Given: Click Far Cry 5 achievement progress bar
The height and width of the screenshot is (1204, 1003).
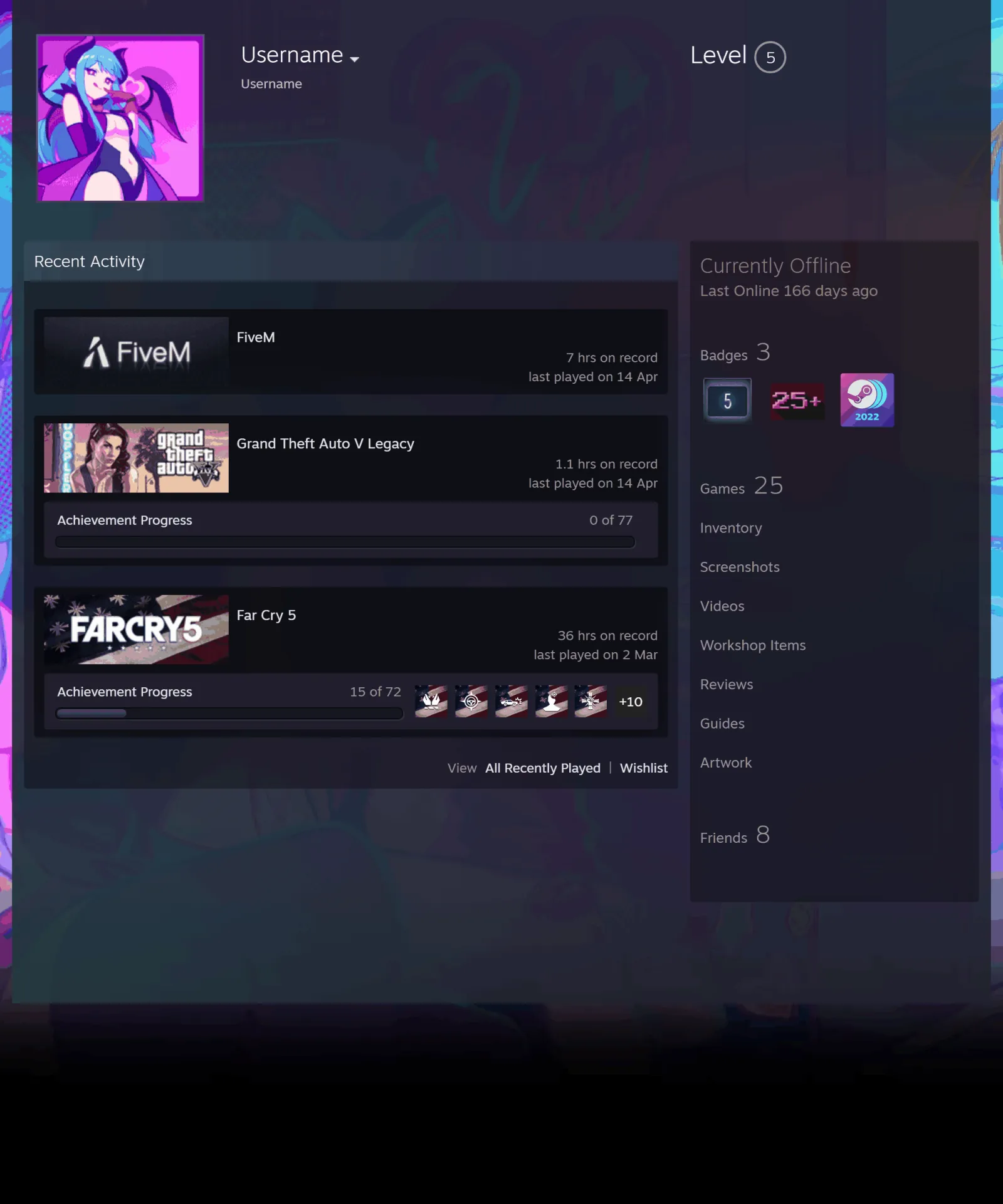Looking at the screenshot, I should 229,713.
